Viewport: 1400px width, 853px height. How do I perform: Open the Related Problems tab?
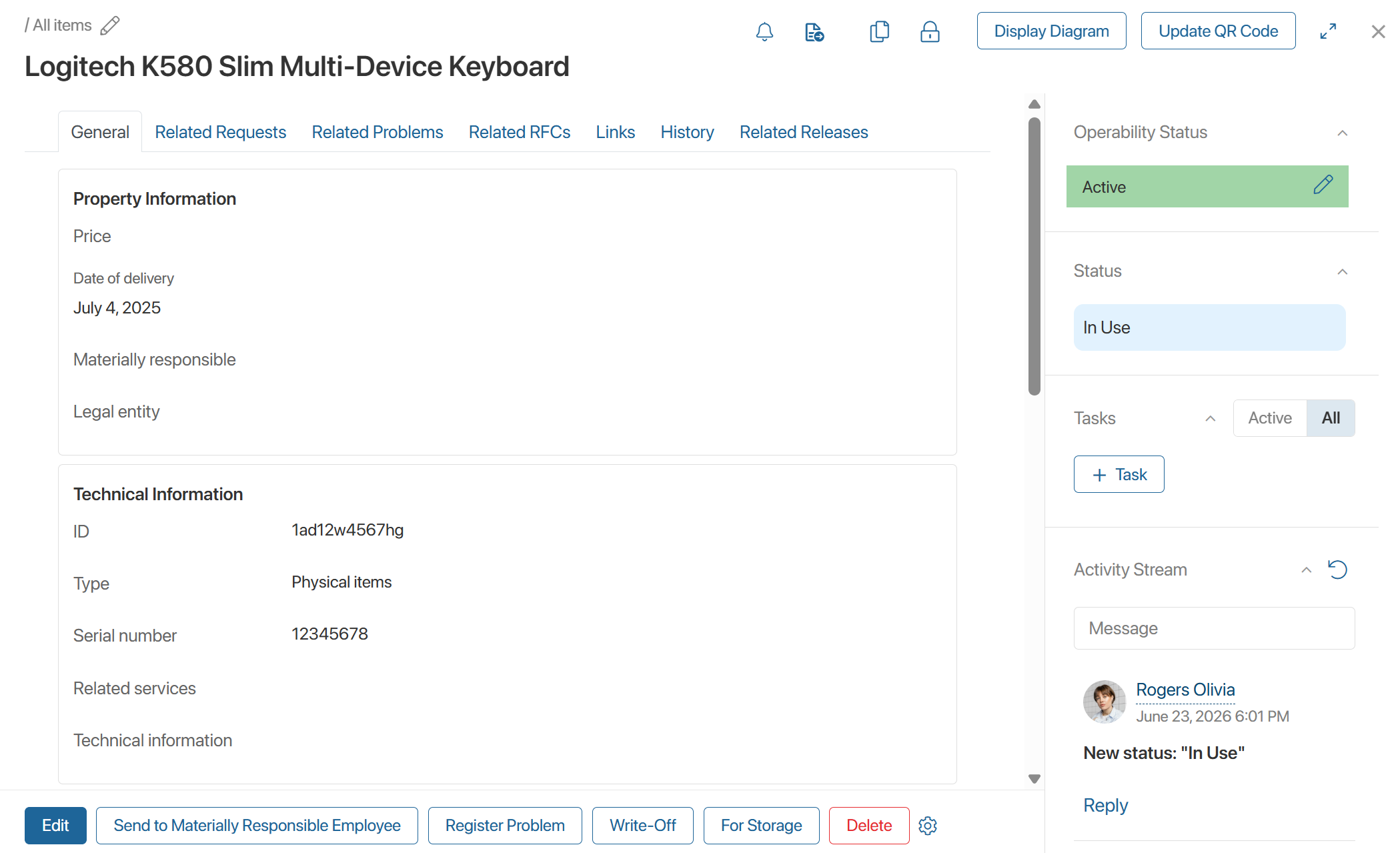click(378, 132)
